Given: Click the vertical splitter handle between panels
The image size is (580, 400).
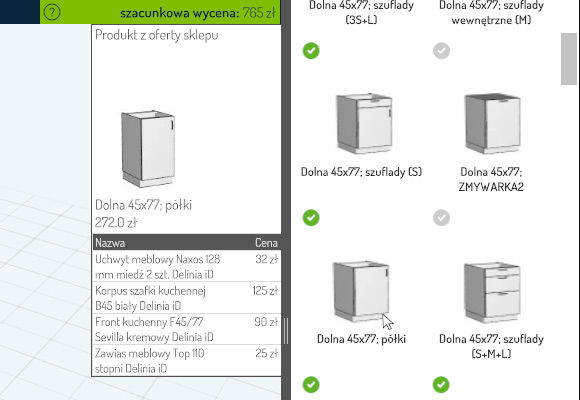Looking at the screenshot, I should (286, 331).
